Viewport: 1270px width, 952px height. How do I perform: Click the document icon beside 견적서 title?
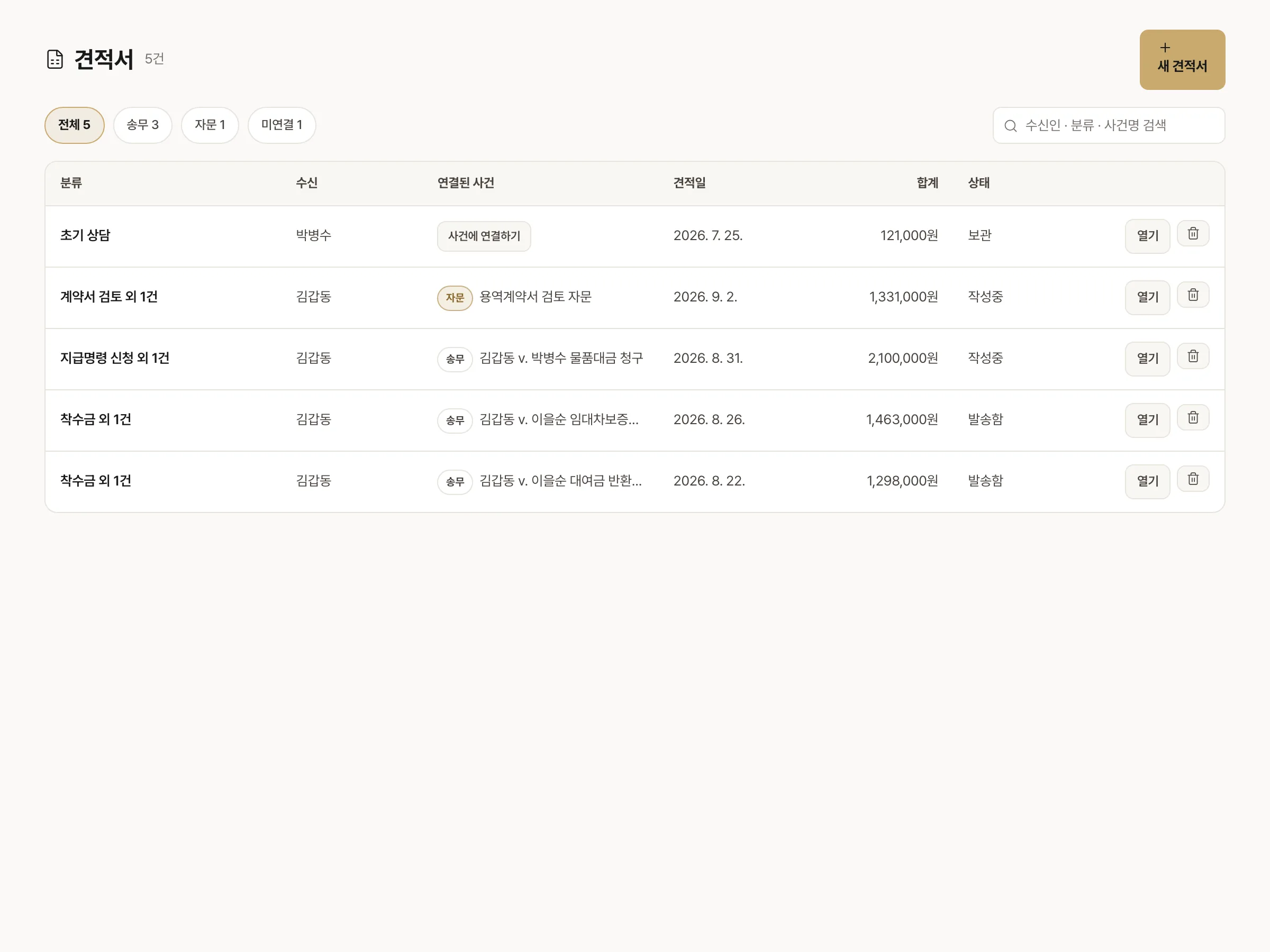[x=55, y=59]
